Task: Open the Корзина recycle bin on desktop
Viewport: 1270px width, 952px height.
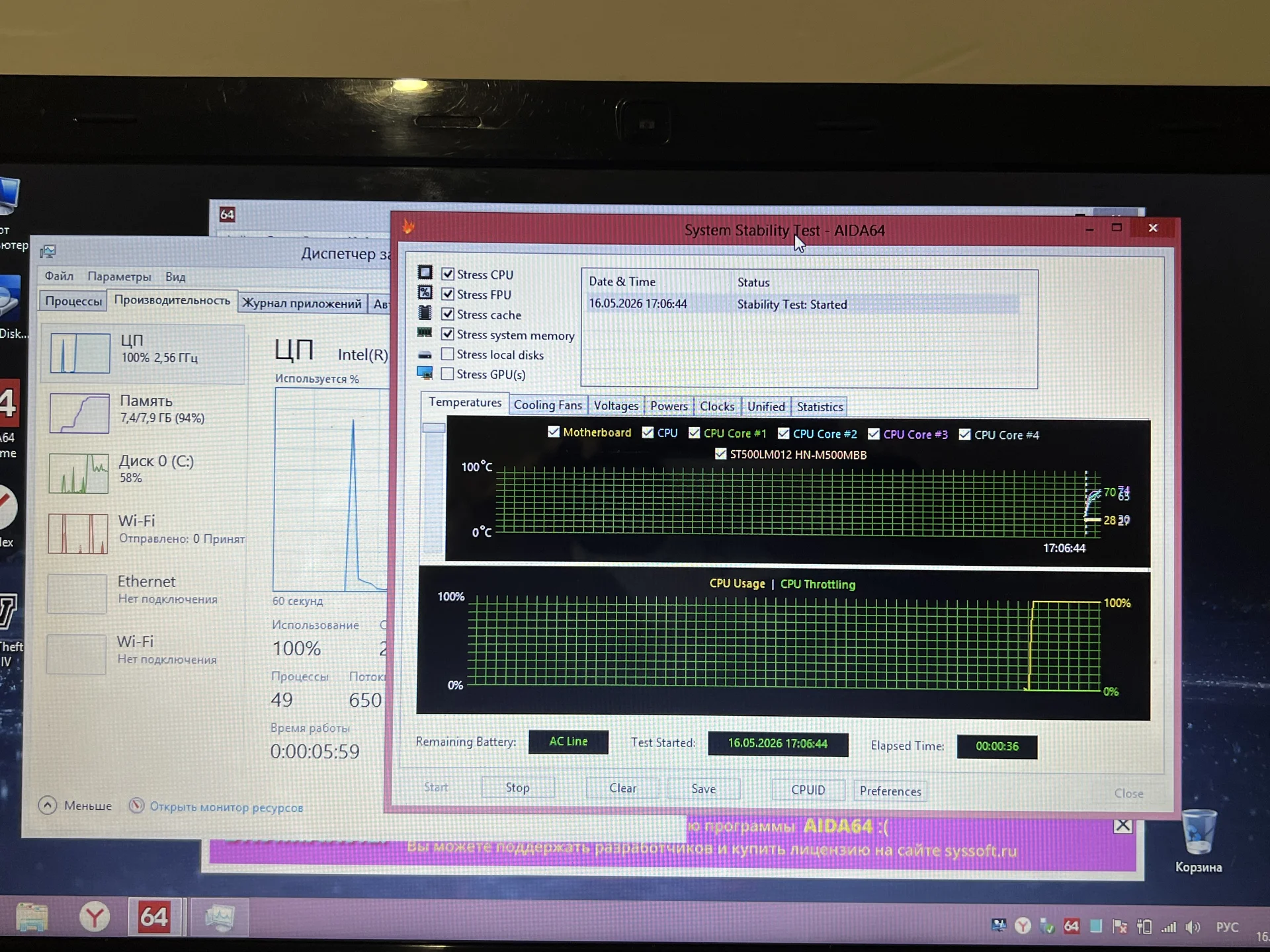Action: point(1199,841)
